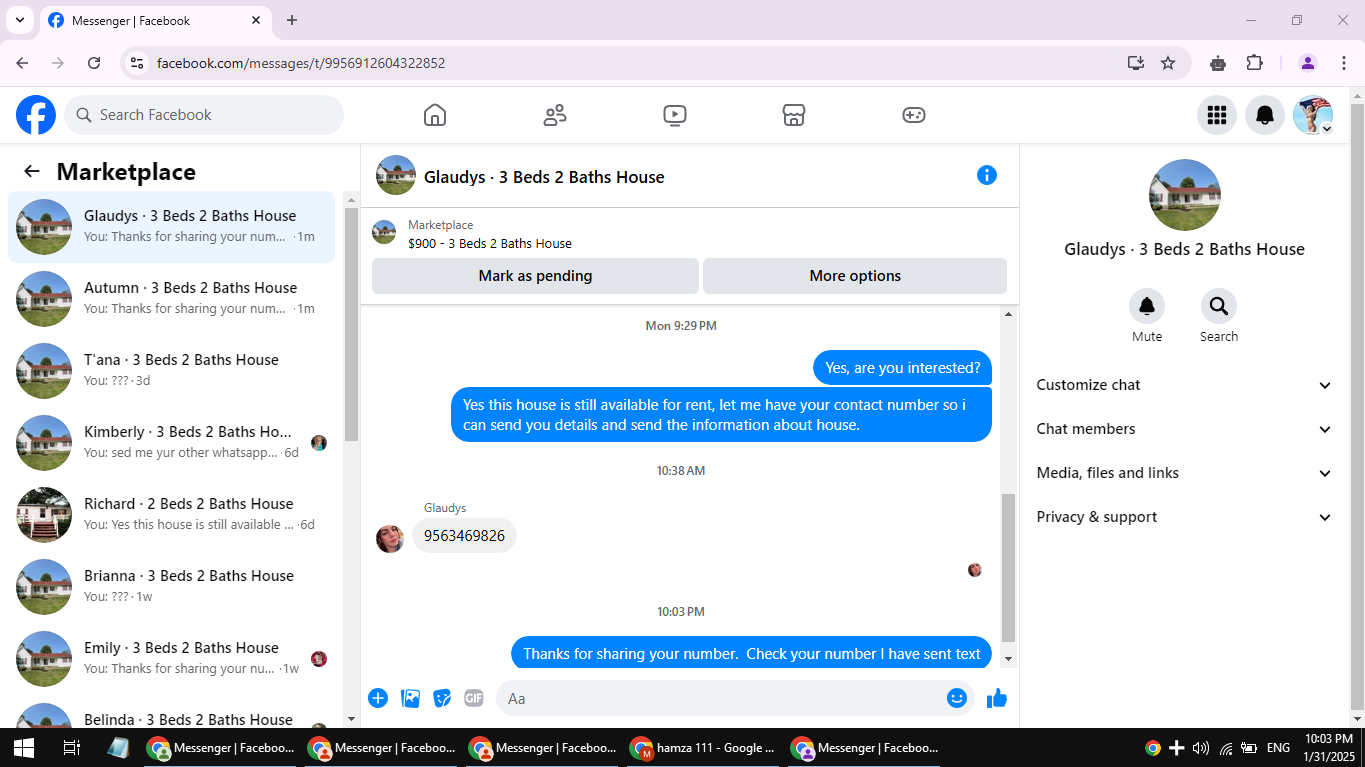This screenshot has height=767, width=1365.
Task: Click the conversation list scrollbar
Action: 351,324
